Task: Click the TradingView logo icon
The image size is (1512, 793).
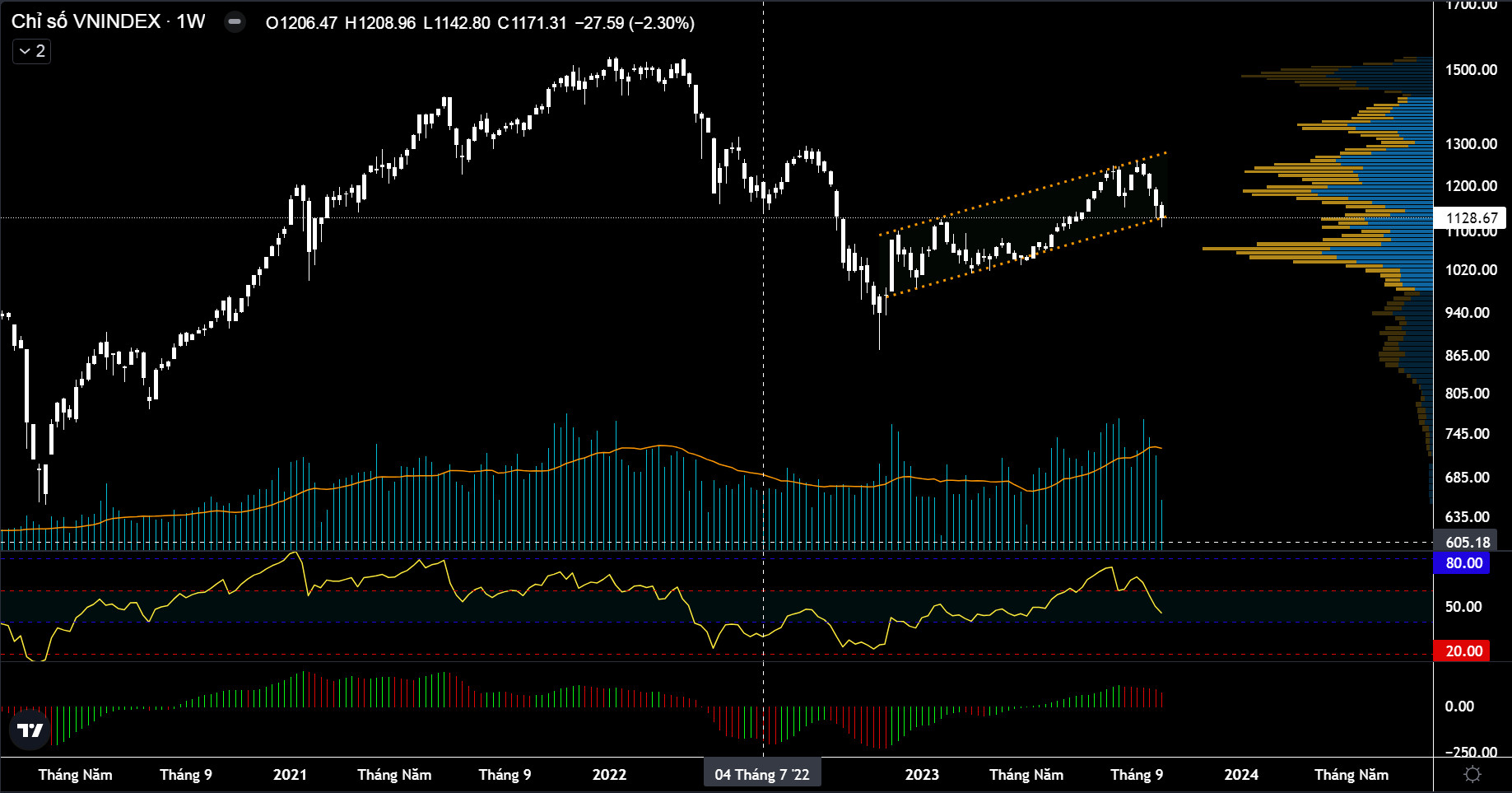Action: [30, 729]
